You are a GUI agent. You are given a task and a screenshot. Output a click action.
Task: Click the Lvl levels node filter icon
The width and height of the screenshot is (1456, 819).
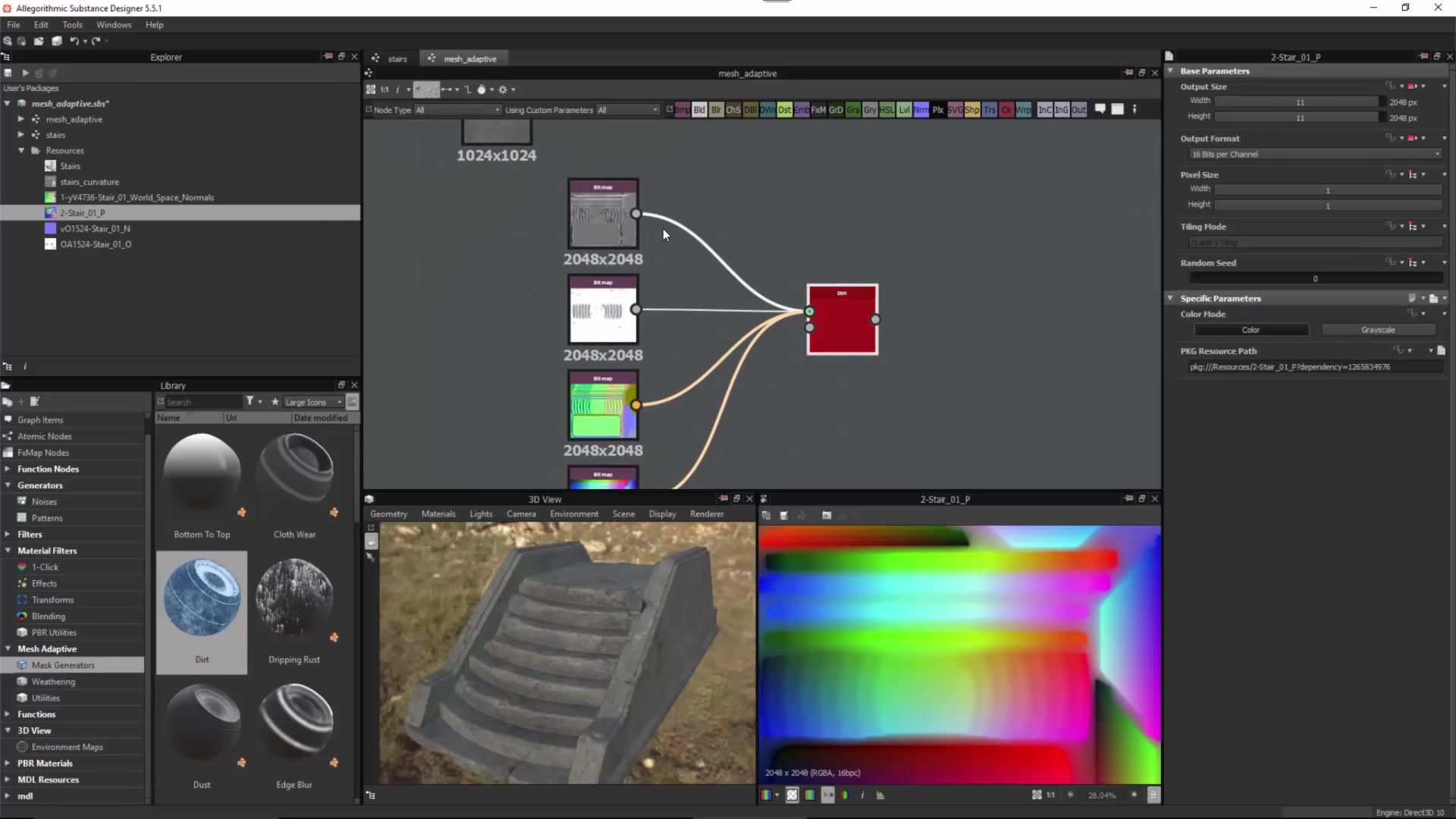pos(905,110)
